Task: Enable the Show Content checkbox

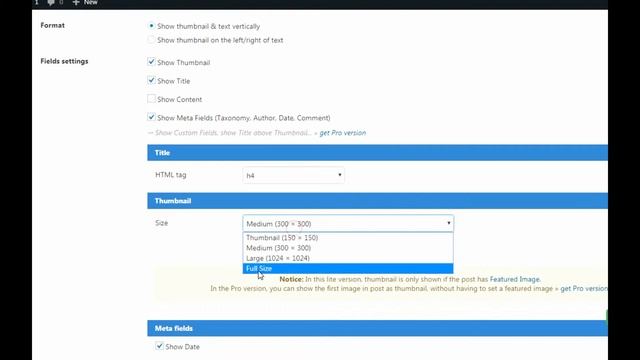Action: point(151,99)
